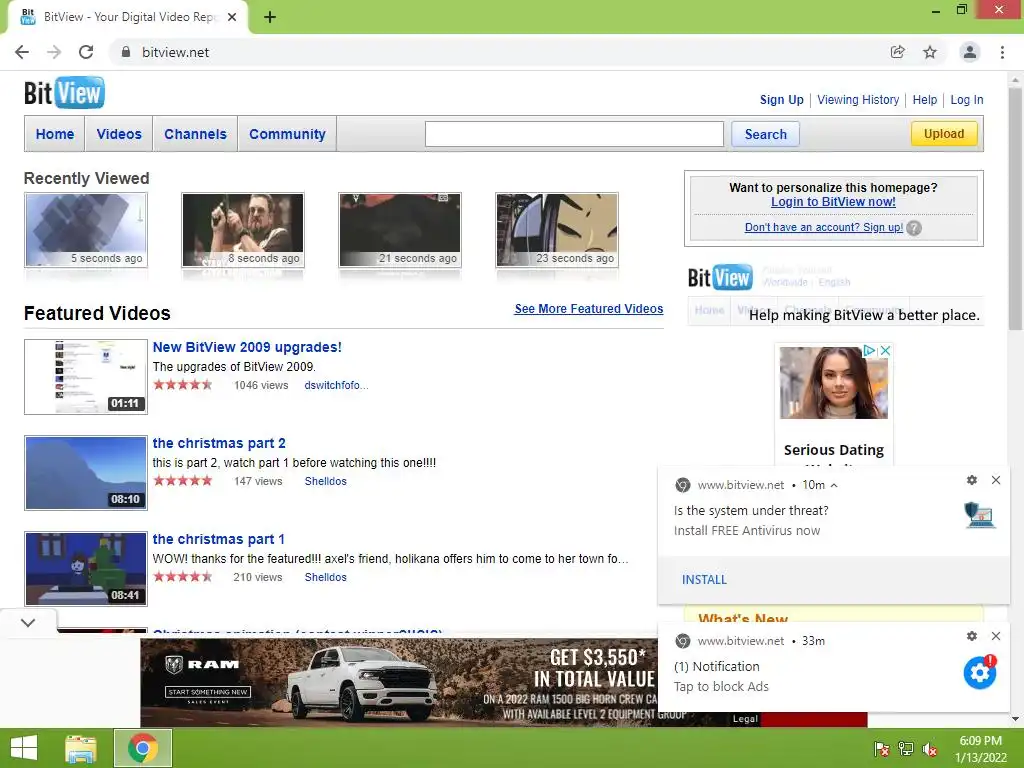1024x768 pixels.
Task: Click the blue gear icon in notification
Action: (980, 672)
